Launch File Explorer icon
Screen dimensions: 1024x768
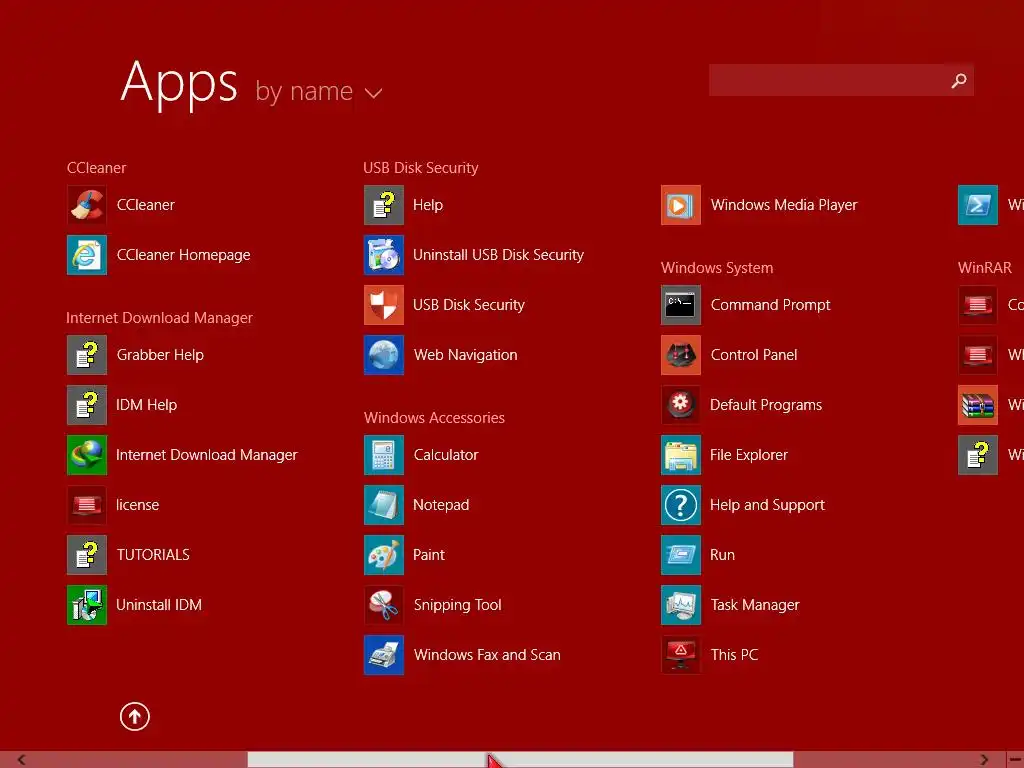(681, 455)
